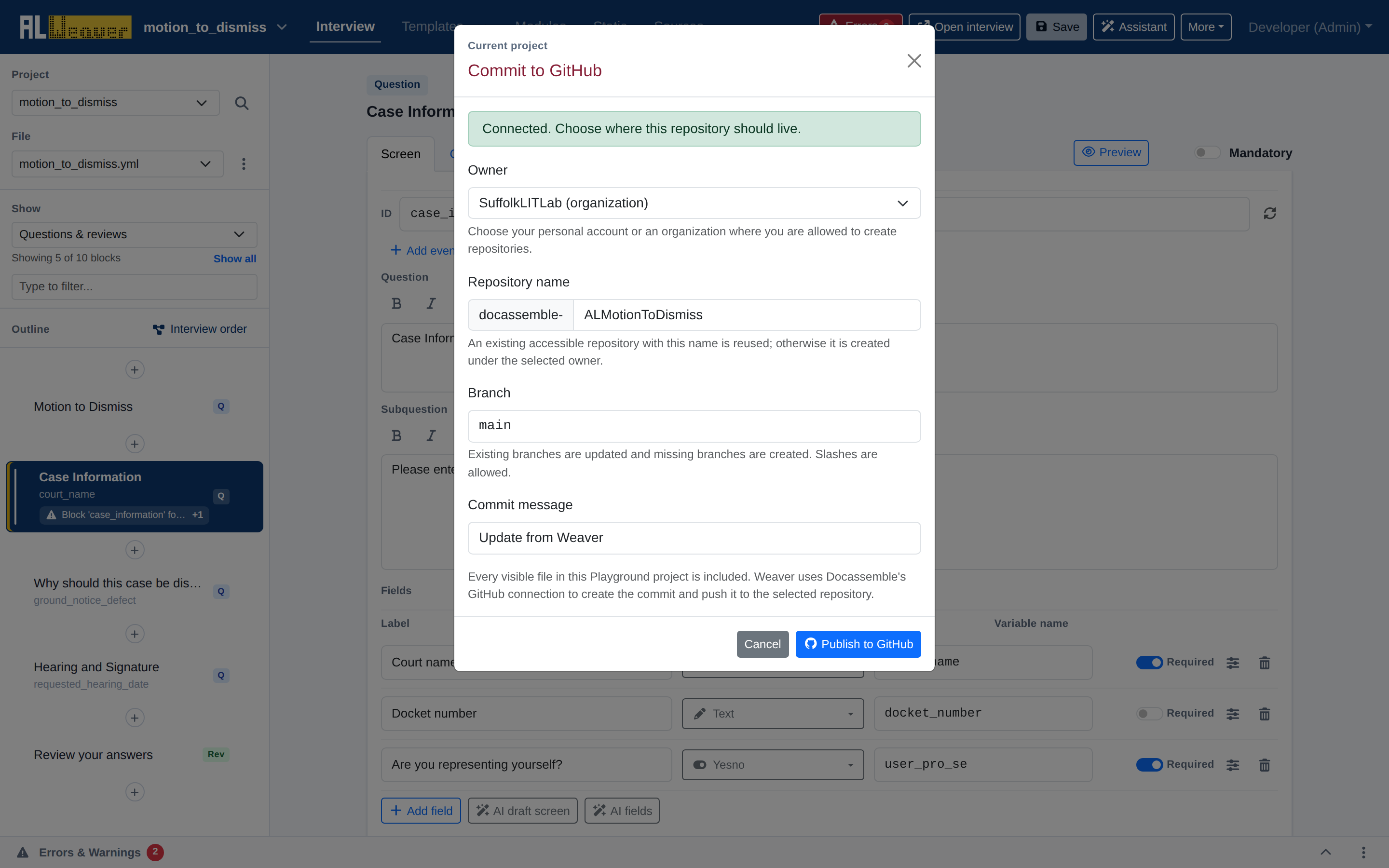Add block after Review your answers
This screenshot has width=1389, height=868.
click(135, 792)
